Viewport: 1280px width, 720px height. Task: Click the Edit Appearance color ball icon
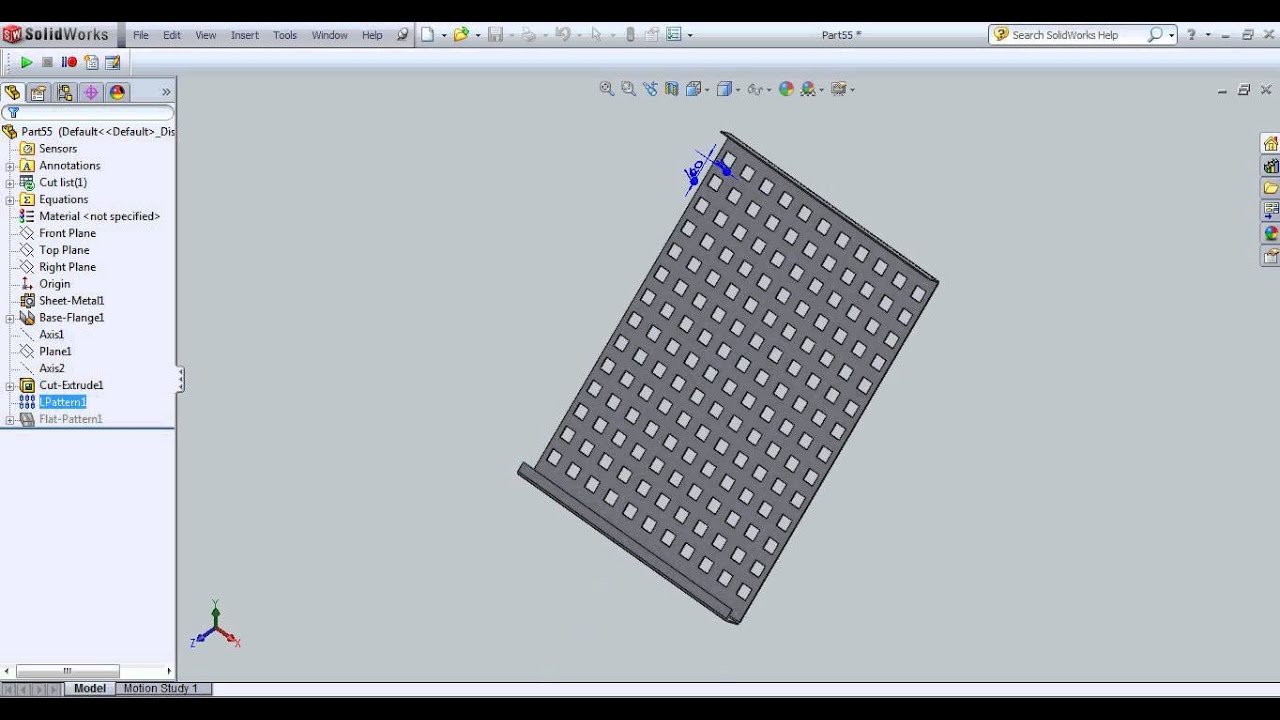pyautogui.click(x=786, y=89)
